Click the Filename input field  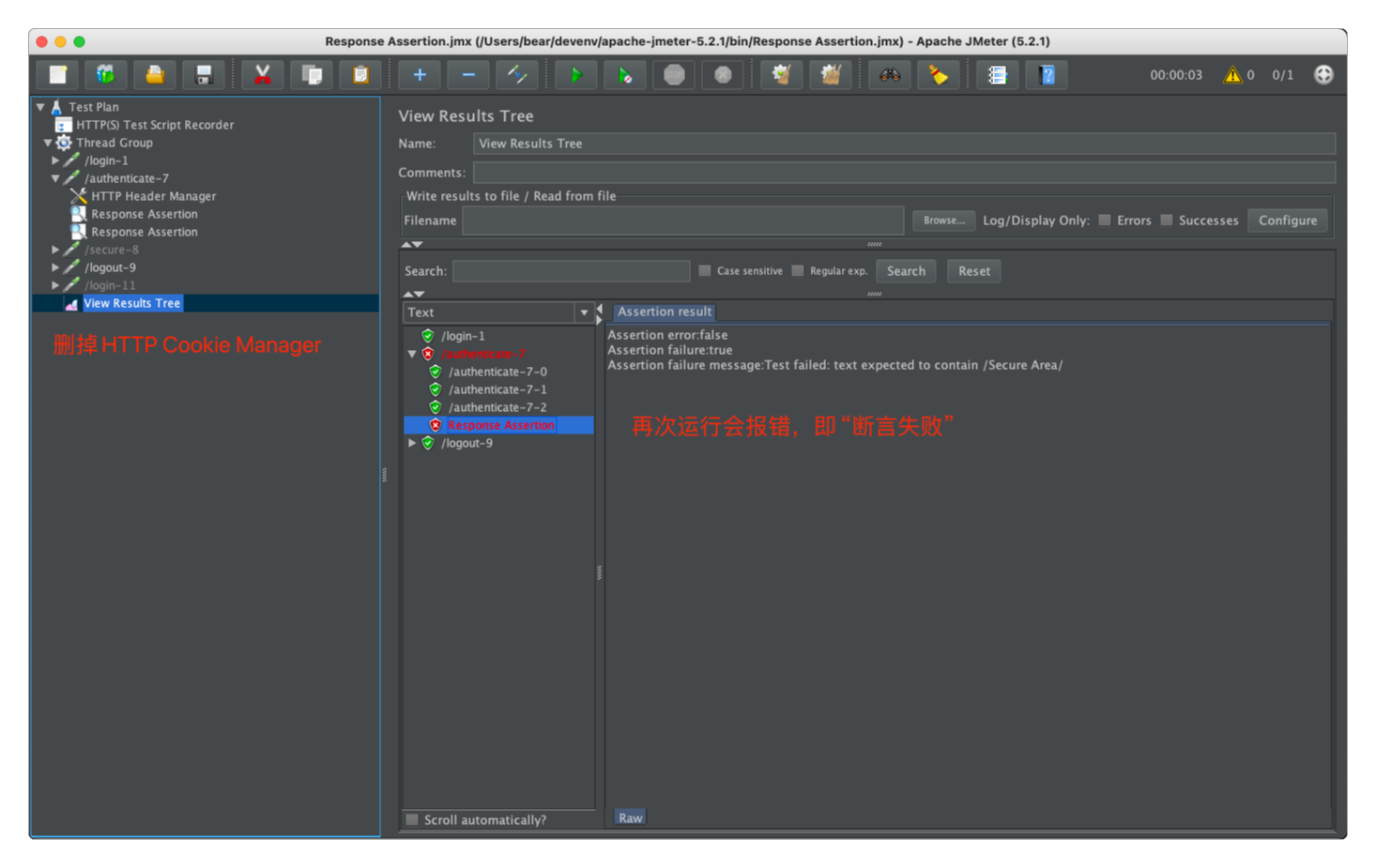682,221
